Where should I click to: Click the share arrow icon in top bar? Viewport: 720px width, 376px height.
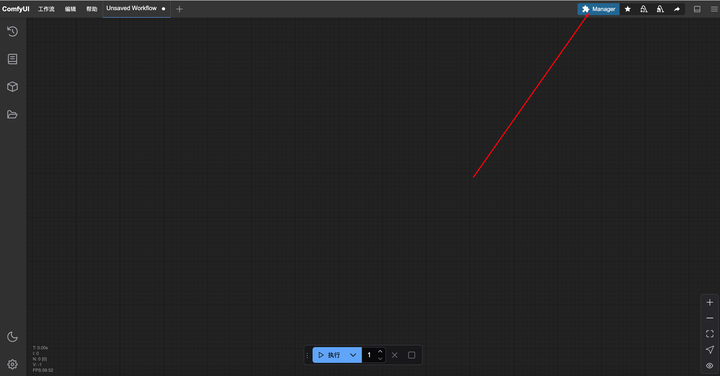(x=677, y=9)
